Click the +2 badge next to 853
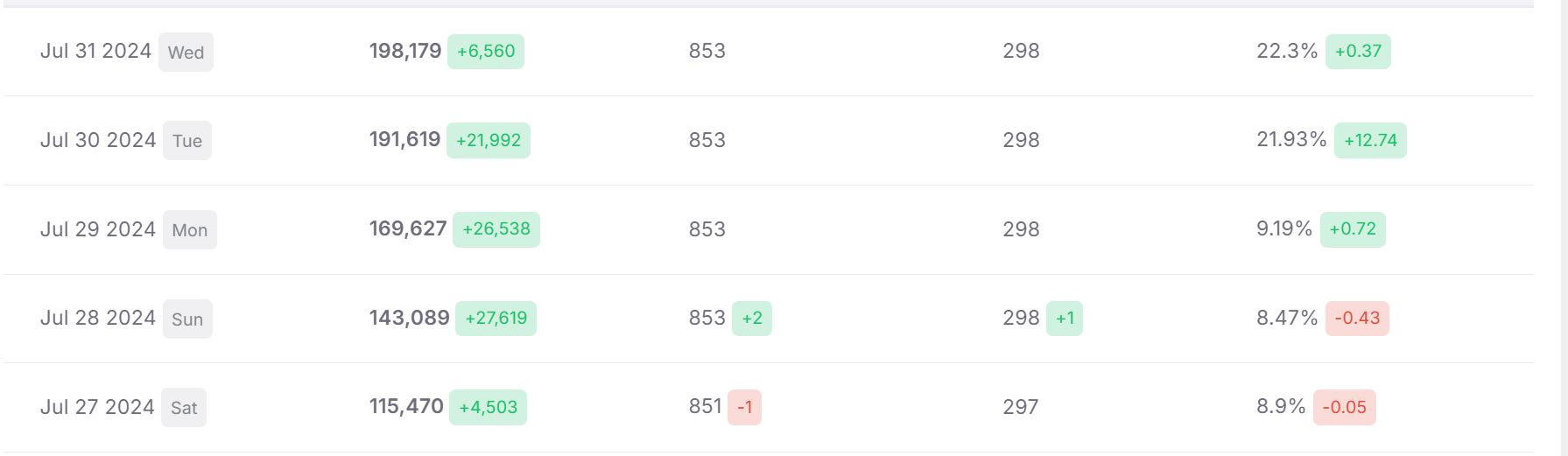The width and height of the screenshot is (1568, 456). pos(752,319)
